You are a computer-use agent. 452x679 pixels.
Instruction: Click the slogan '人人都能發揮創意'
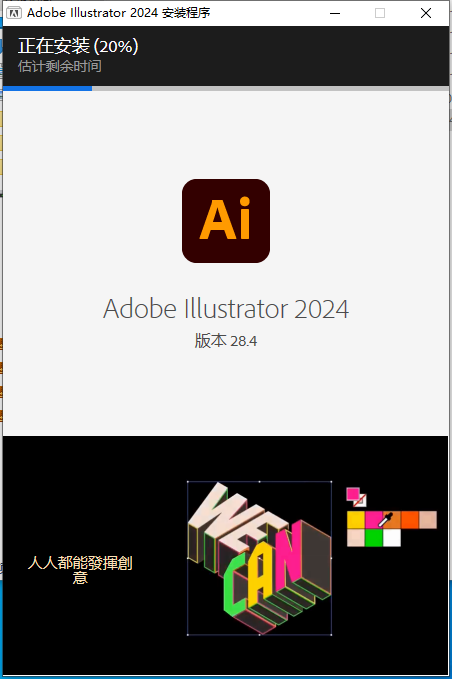pos(80,570)
